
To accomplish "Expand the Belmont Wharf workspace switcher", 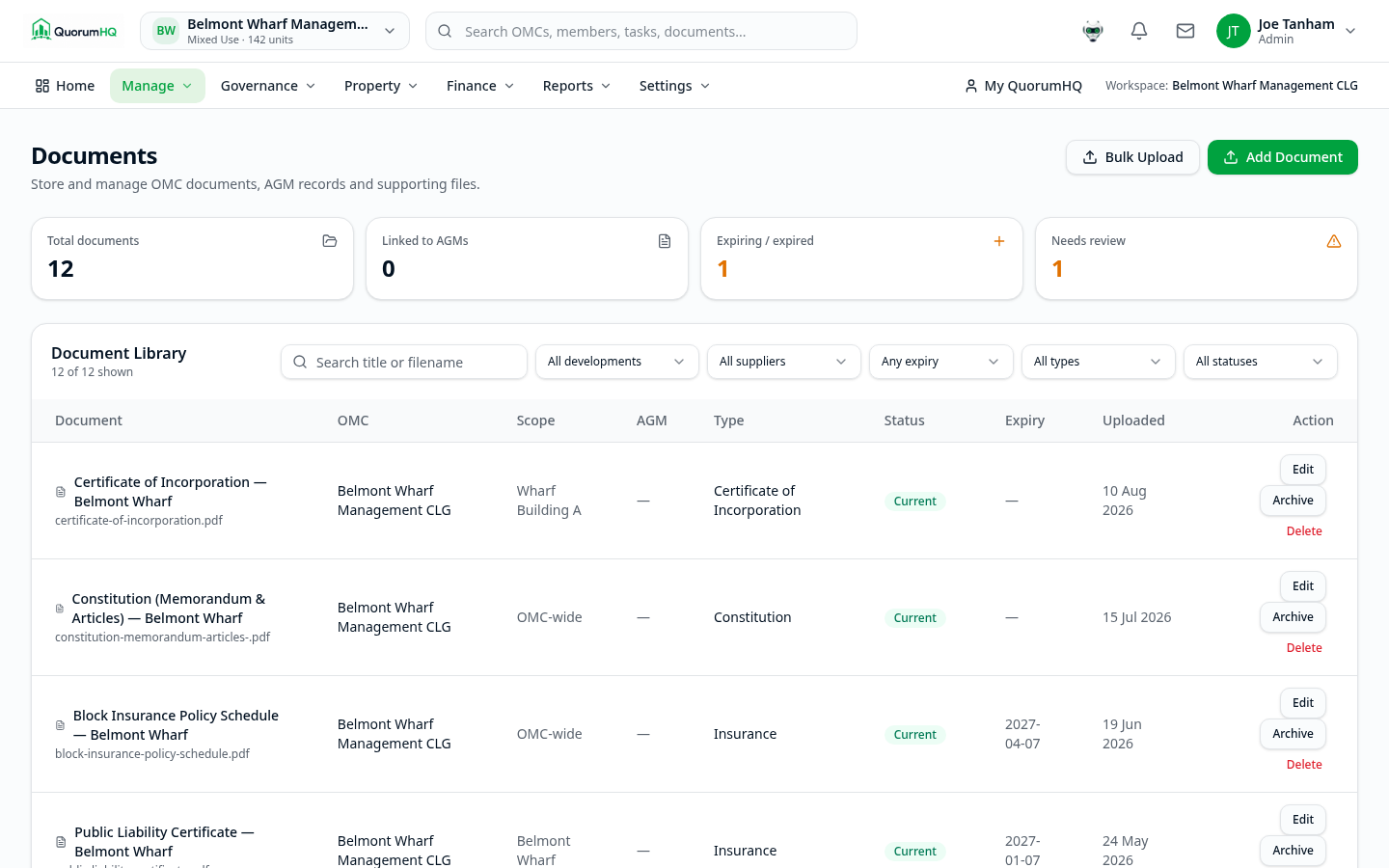I will coord(275,31).
